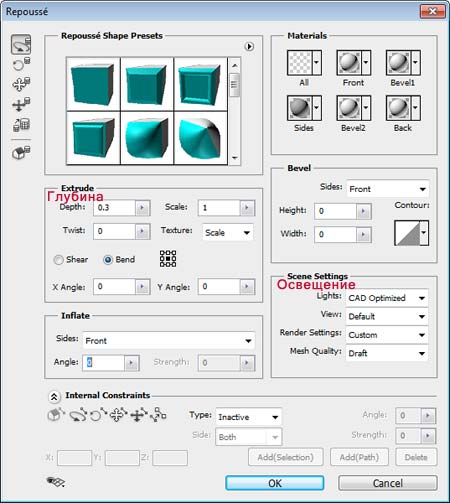The width and height of the screenshot is (450, 503).
Task: Click the Bevel Height input field
Action: 335,211
